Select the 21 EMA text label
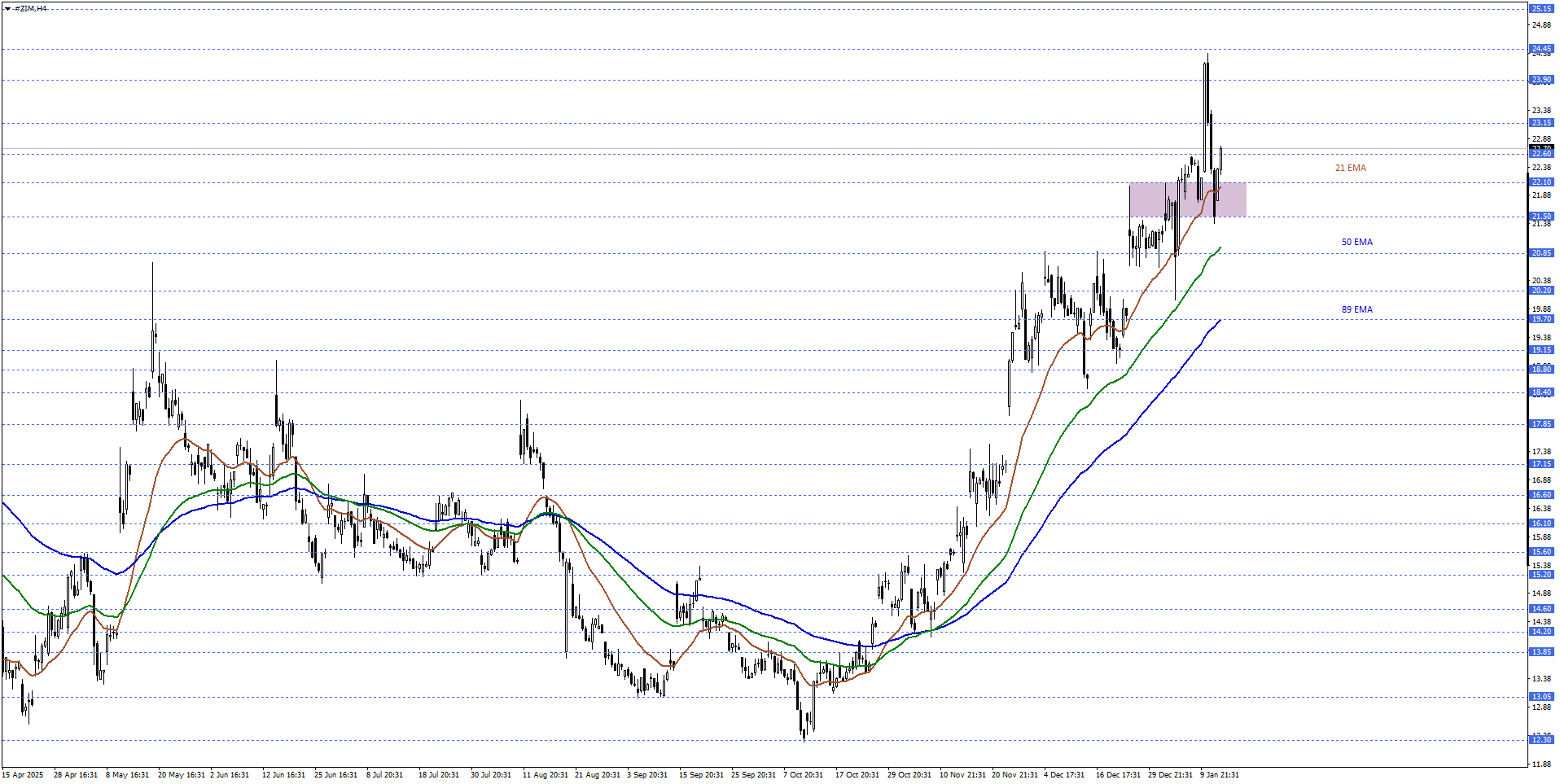 tap(1350, 169)
